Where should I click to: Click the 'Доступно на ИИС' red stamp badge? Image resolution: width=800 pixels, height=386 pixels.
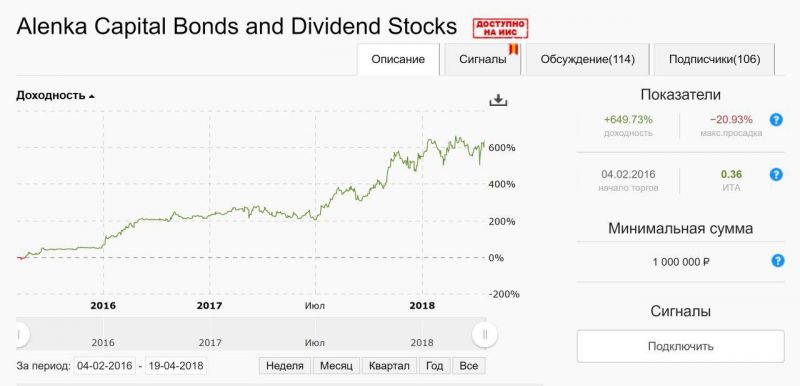click(501, 28)
